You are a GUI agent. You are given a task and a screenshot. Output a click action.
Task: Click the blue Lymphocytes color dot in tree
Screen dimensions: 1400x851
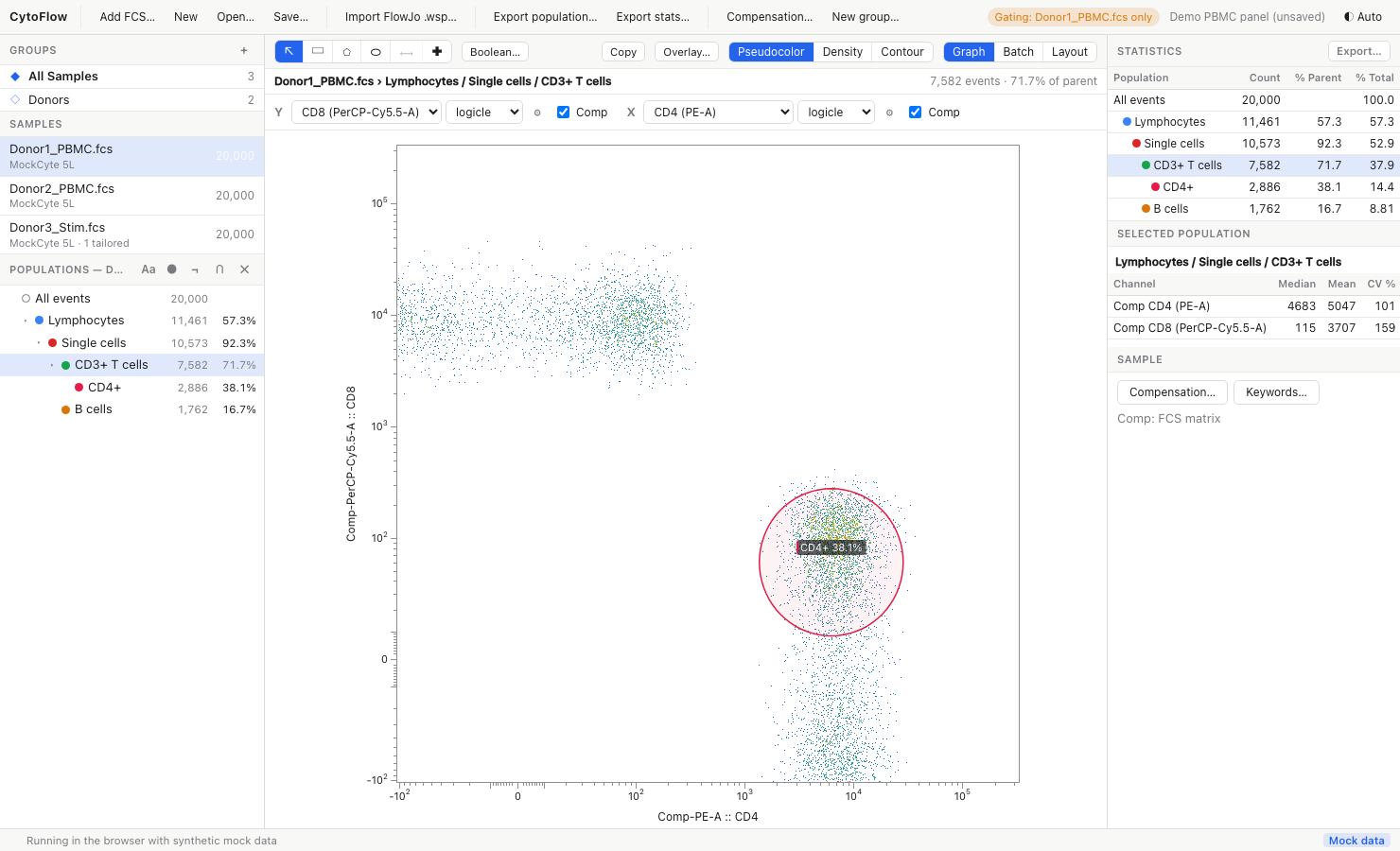coord(40,321)
